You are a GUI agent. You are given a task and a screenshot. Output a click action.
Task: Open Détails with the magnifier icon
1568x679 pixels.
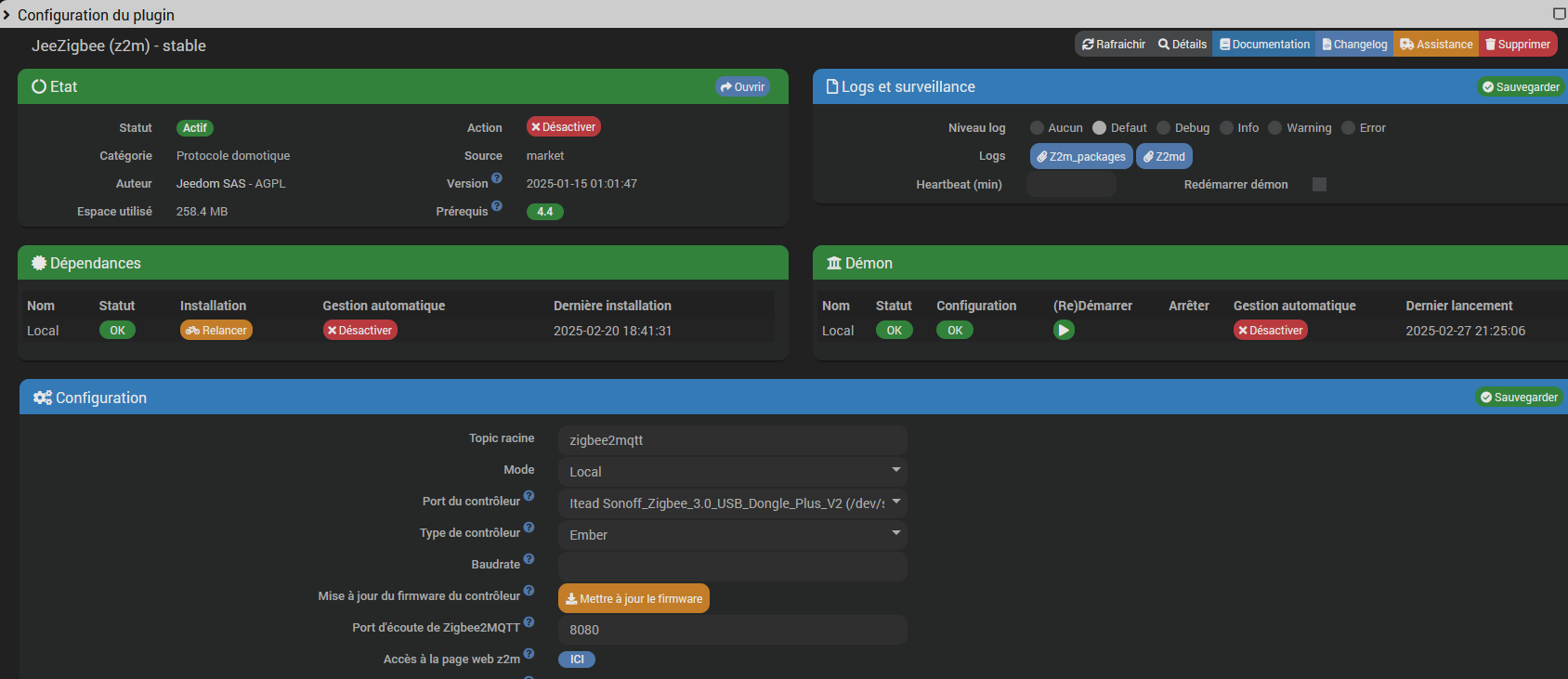coord(1183,45)
